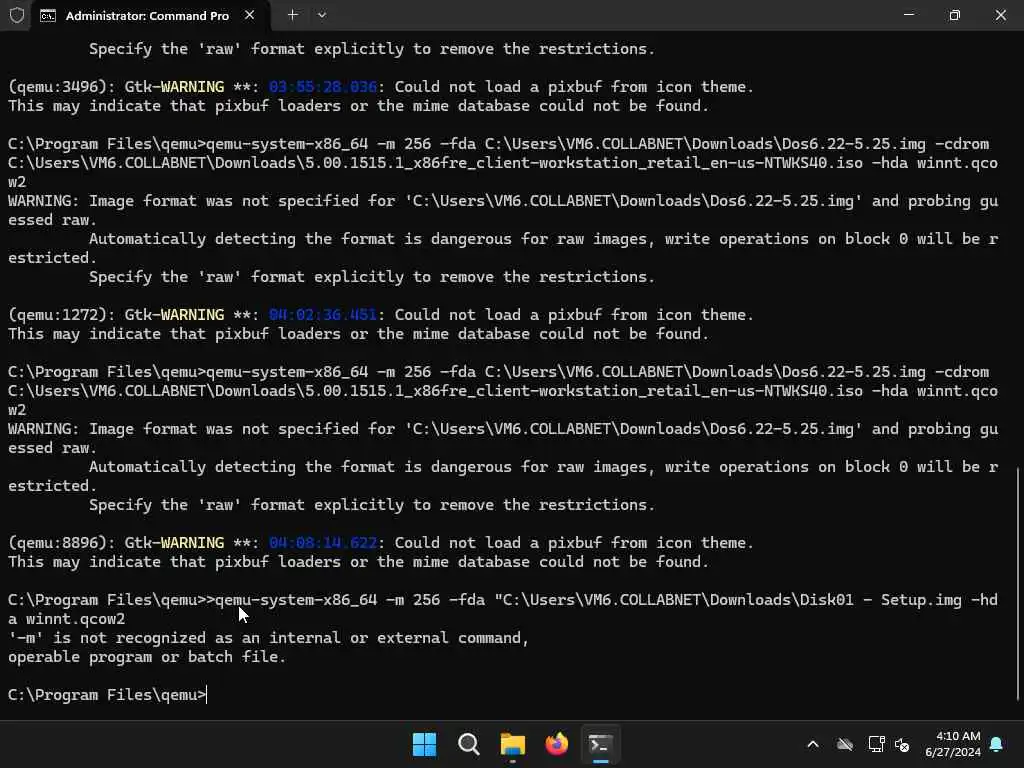
Task: Click 'a winnt.qcow2' text on wrapped line
Action: [67, 619]
